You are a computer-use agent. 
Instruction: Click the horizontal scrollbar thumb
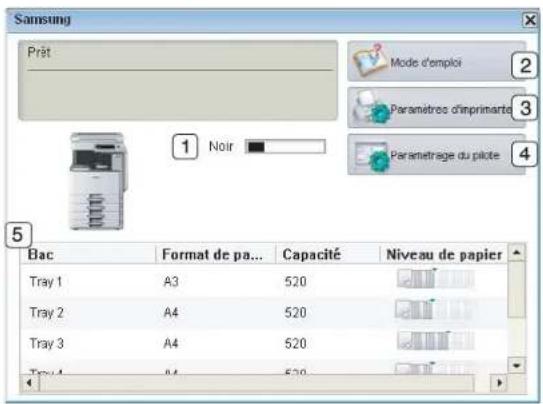click(257, 383)
